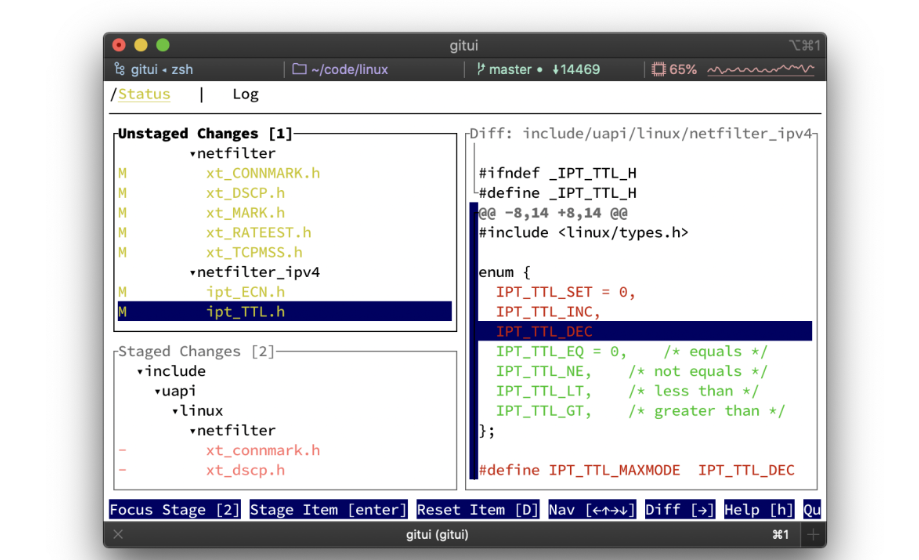Click the enum { diff line
This screenshot has height=560, width=919.
tap(504, 273)
